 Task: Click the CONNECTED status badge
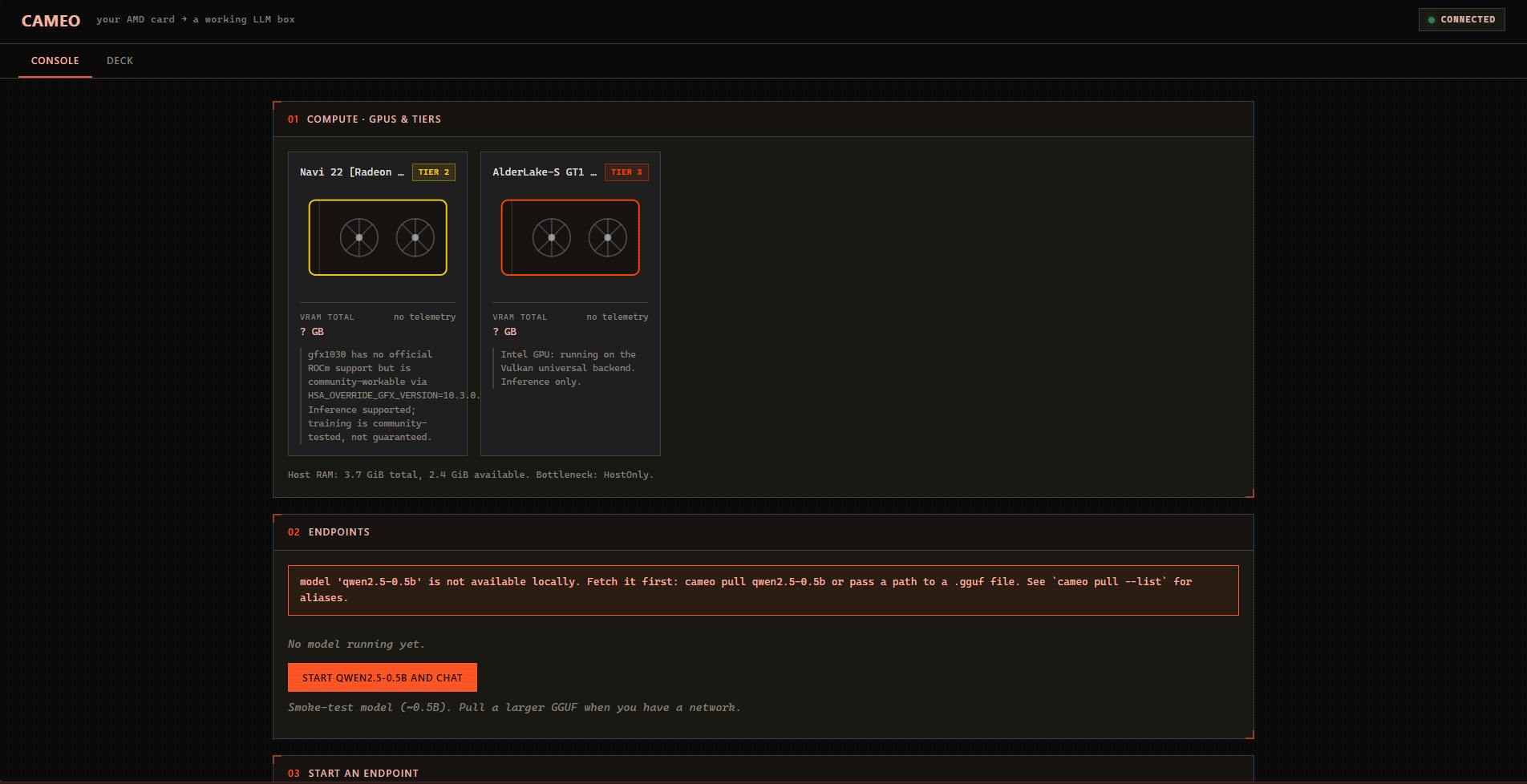pyautogui.click(x=1461, y=19)
